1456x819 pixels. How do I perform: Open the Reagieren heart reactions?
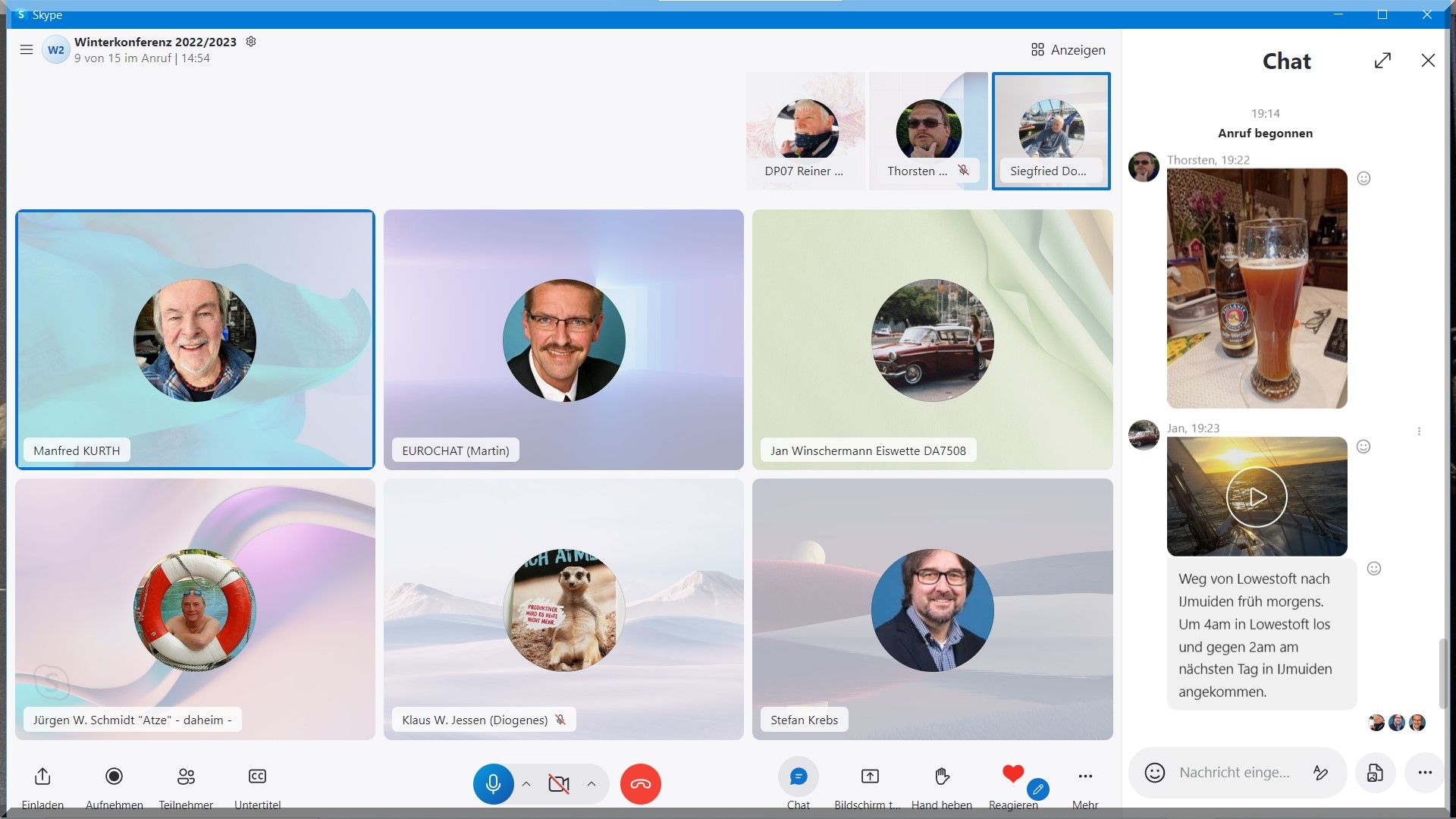1012,774
